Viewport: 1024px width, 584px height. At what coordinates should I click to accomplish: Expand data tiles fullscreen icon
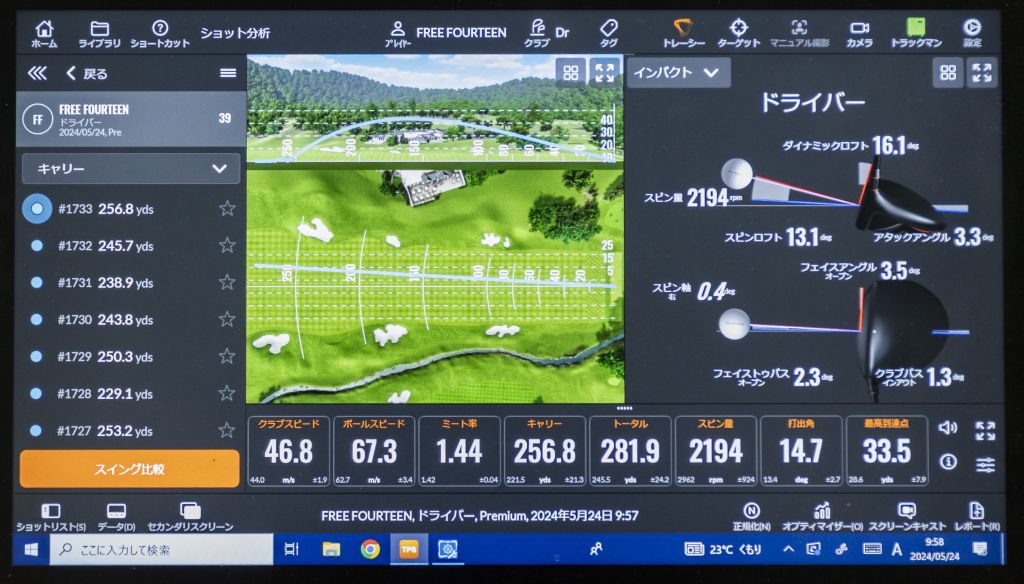(985, 430)
